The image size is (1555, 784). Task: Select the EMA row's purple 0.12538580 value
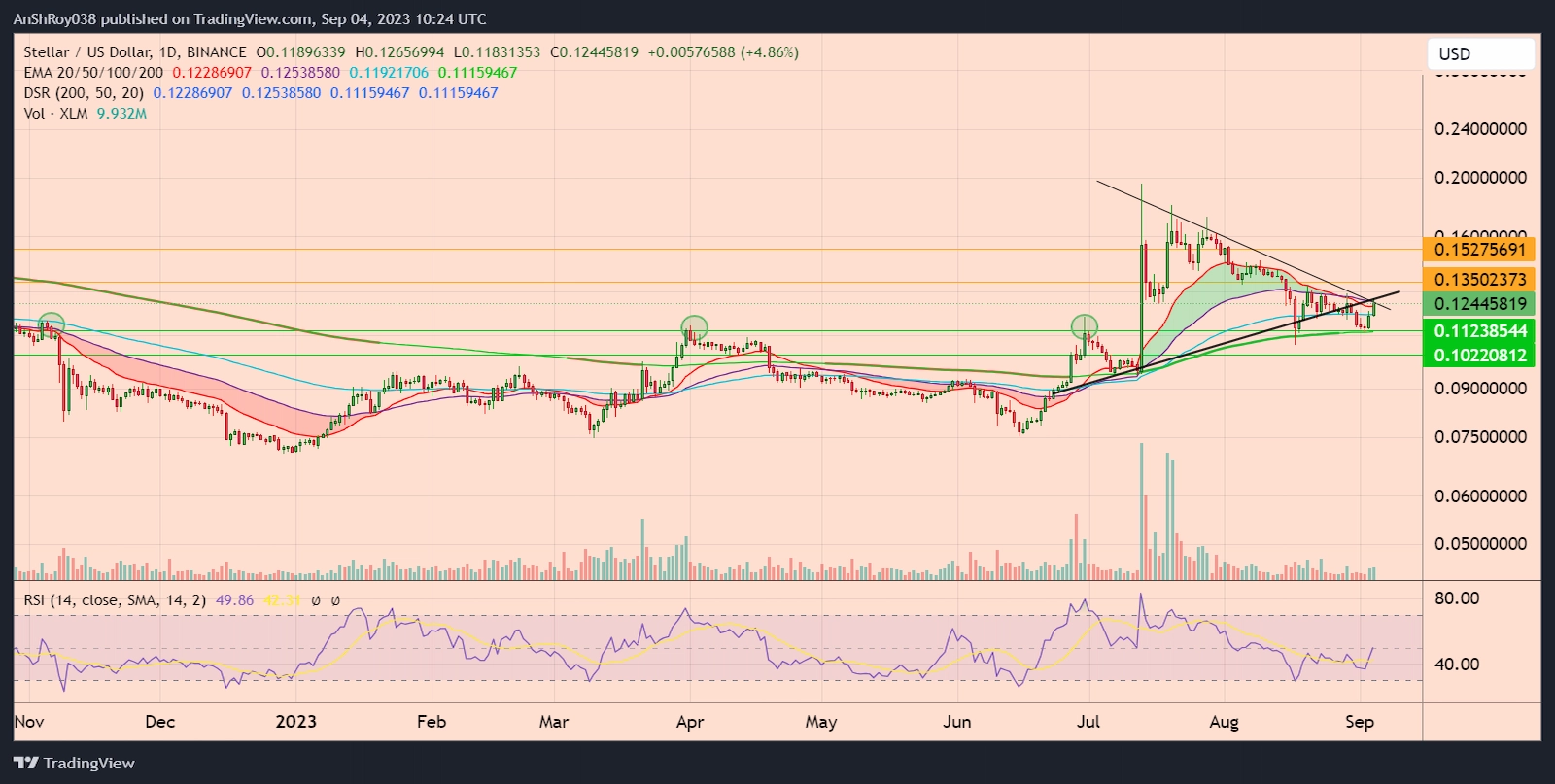pyautogui.click(x=300, y=73)
